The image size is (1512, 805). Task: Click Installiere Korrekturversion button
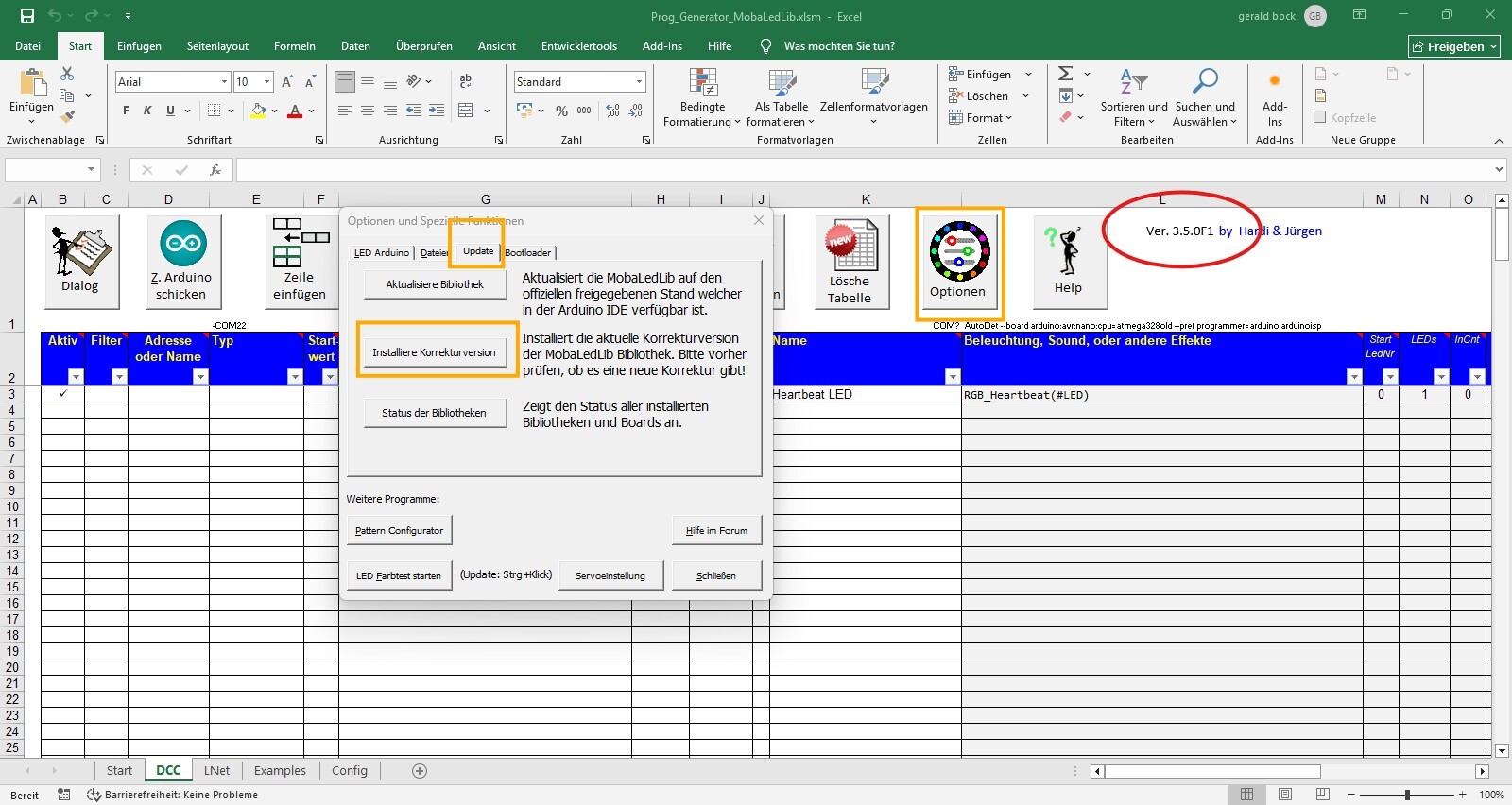tap(434, 352)
